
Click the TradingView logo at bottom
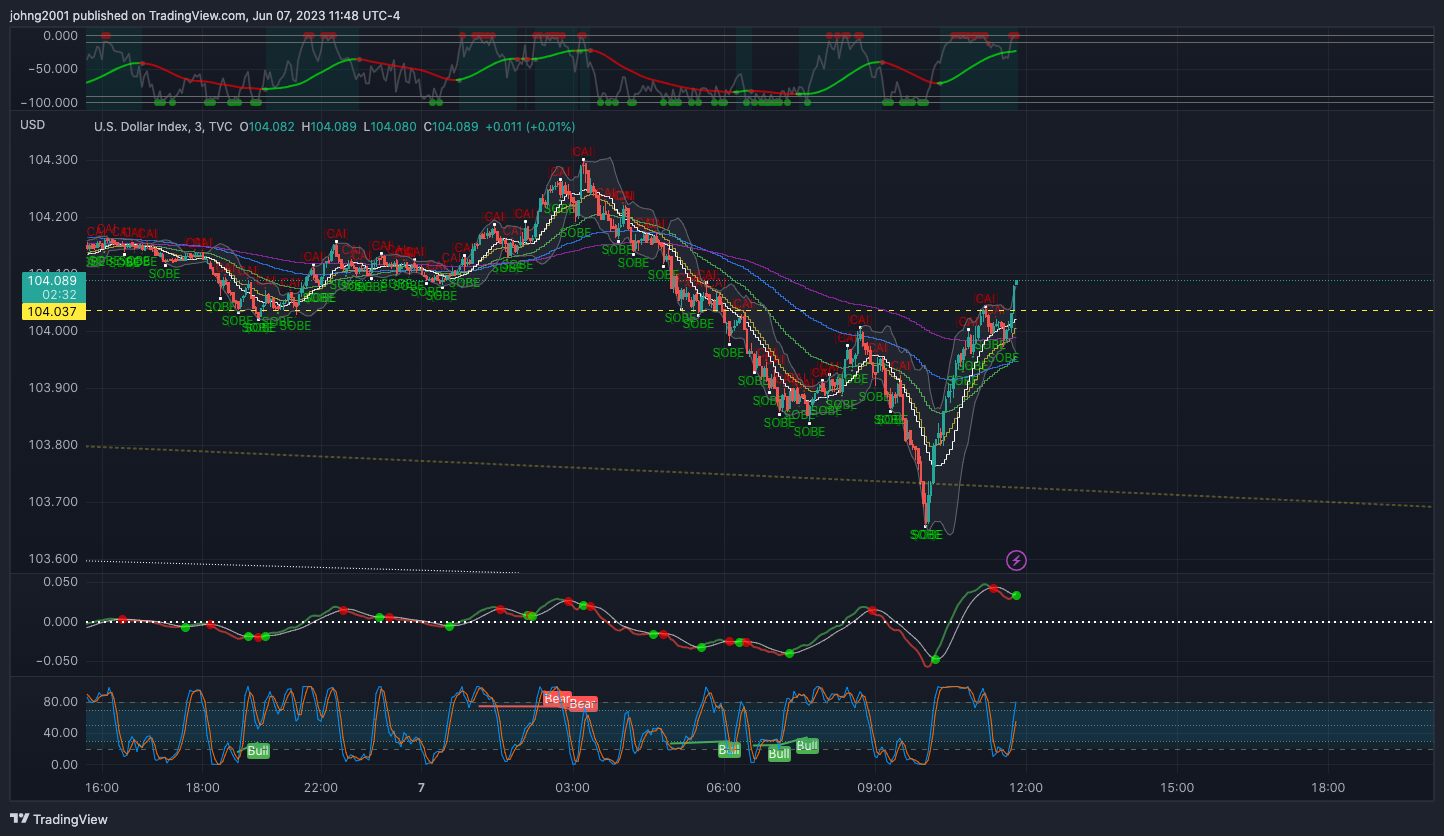click(59, 819)
